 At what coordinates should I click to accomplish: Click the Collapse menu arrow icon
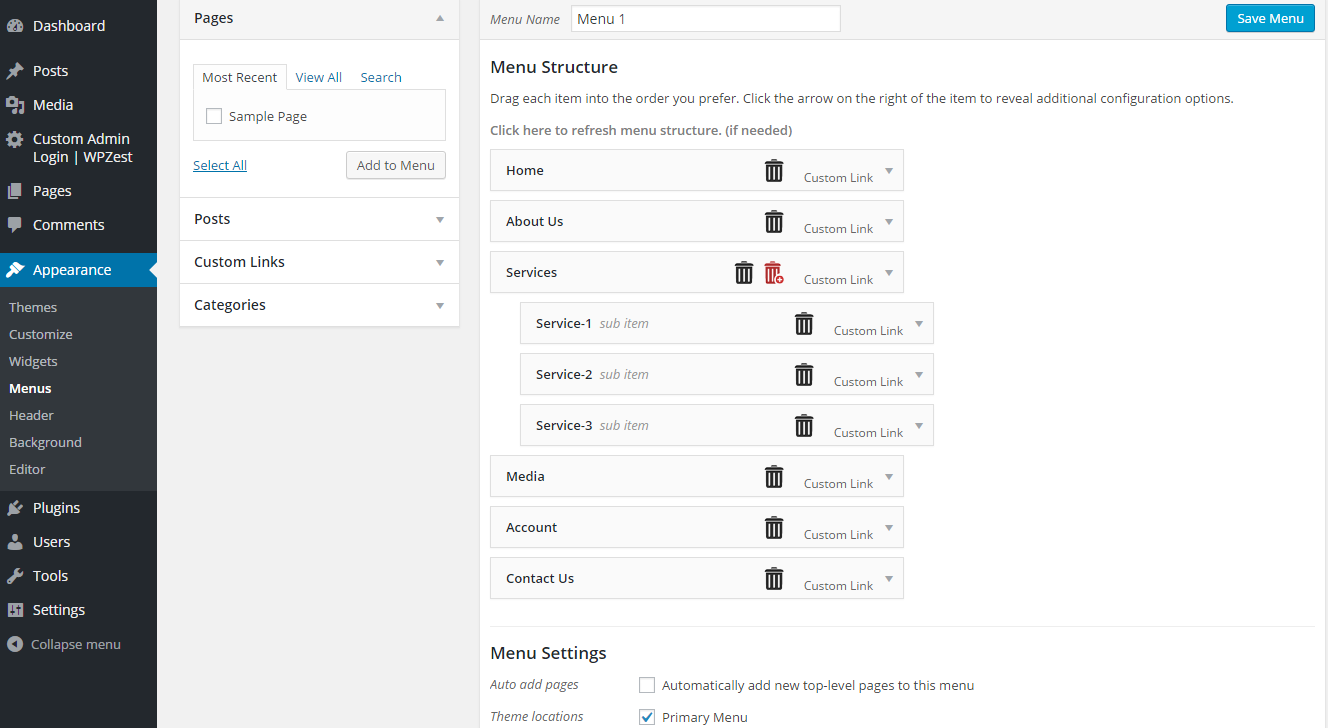pos(15,644)
